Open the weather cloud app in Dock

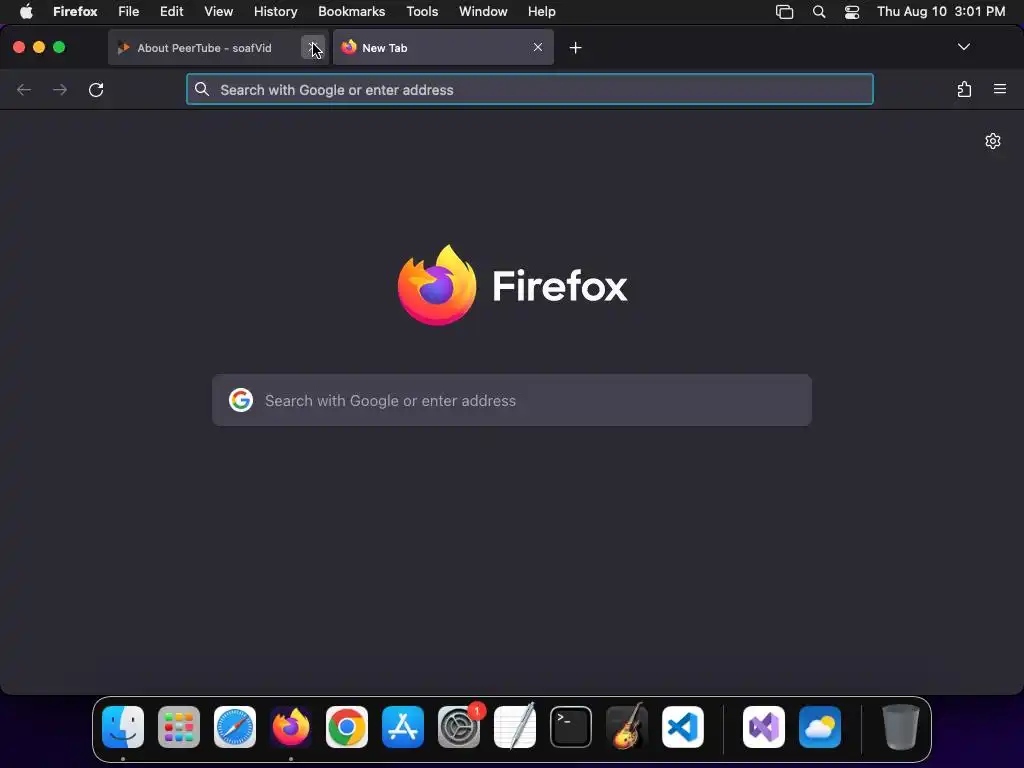click(820, 726)
